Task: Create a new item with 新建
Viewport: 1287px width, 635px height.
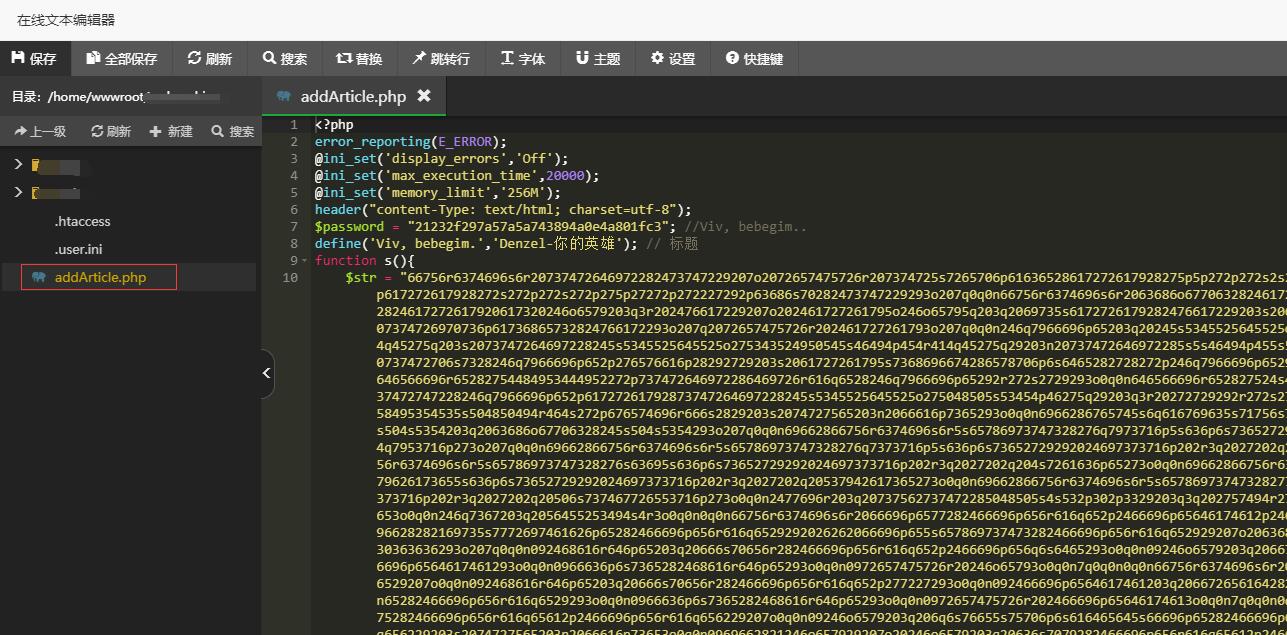Action: [171, 131]
